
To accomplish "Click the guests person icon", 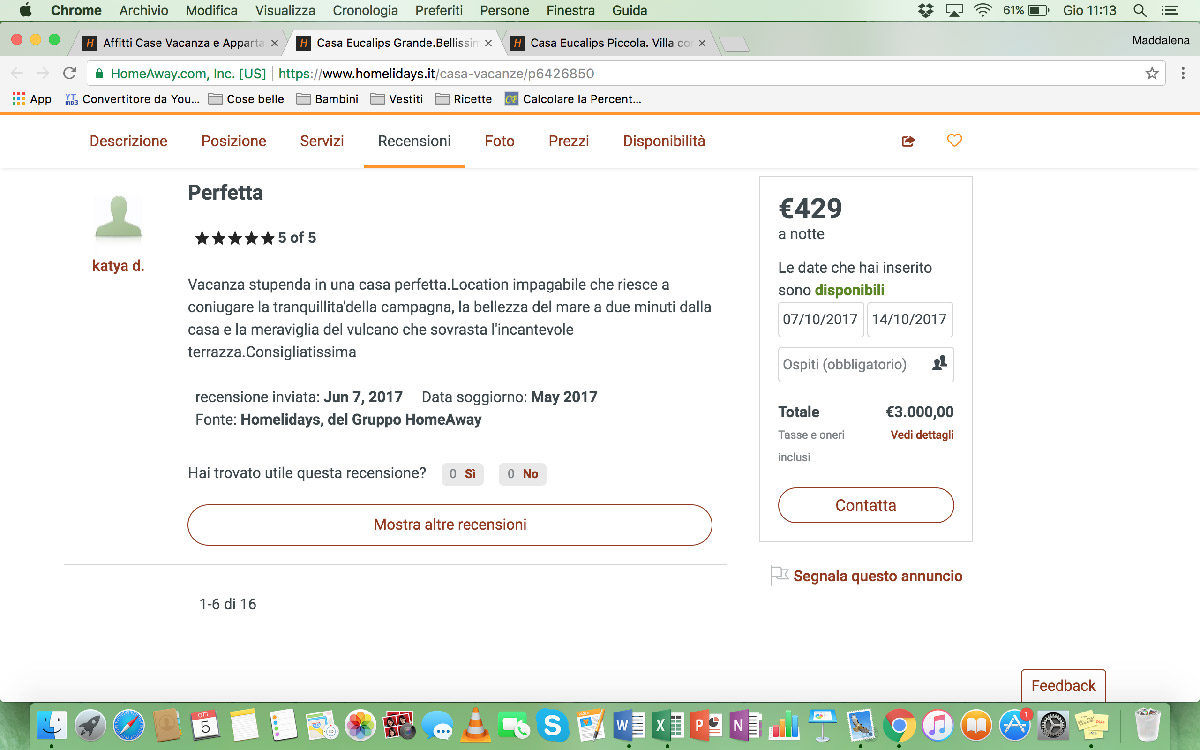I will coord(939,364).
